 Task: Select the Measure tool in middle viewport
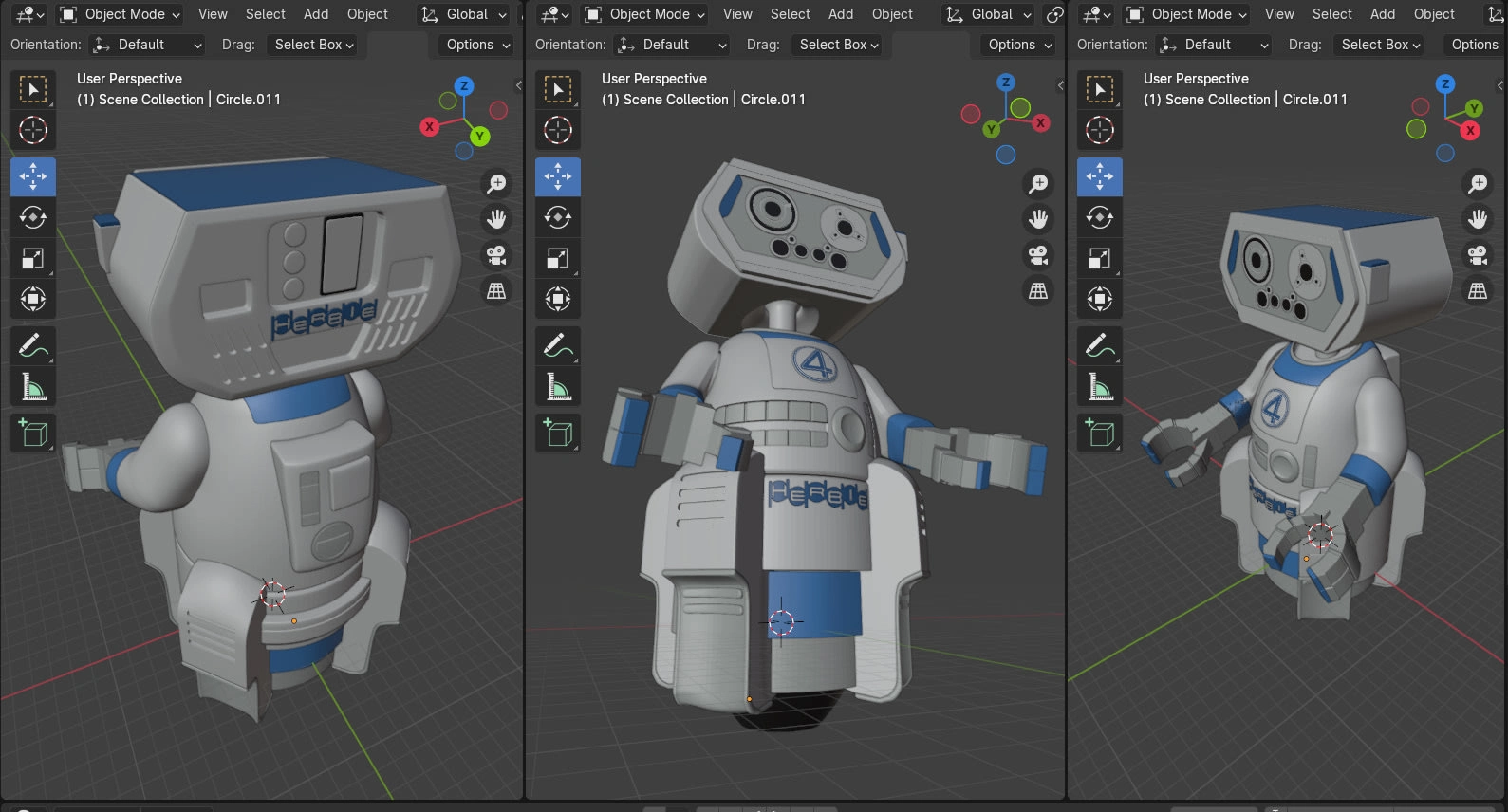tap(558, 387)
